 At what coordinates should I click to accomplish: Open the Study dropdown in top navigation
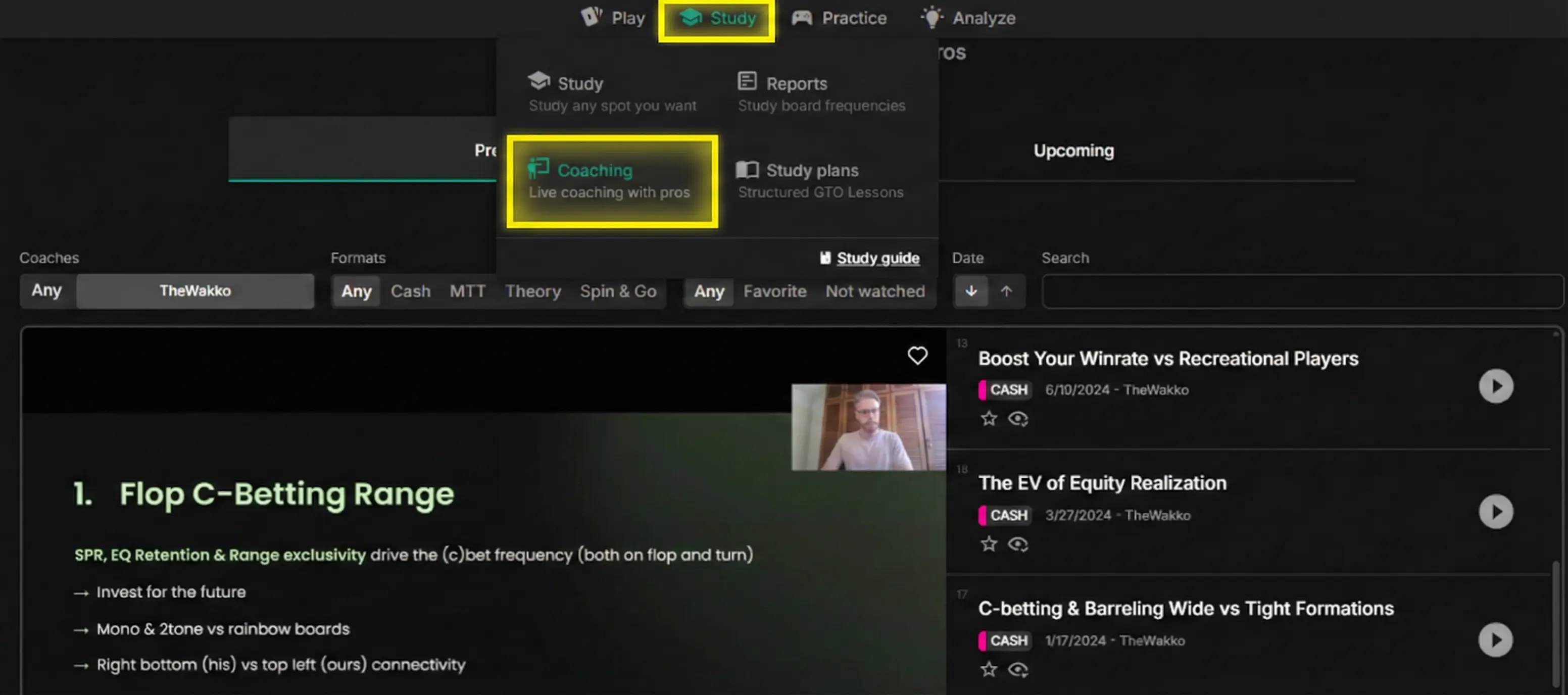[x=716, y=18]
